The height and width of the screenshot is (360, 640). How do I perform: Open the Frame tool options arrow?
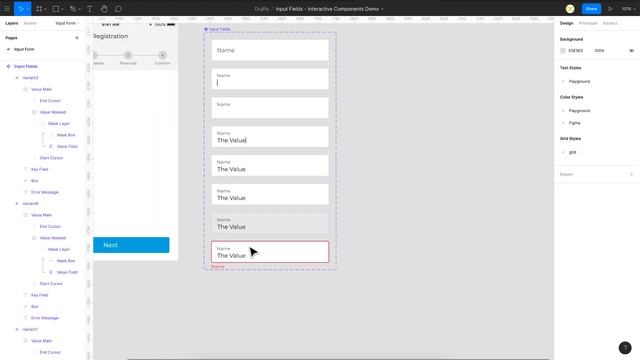[x=45, y=9]
